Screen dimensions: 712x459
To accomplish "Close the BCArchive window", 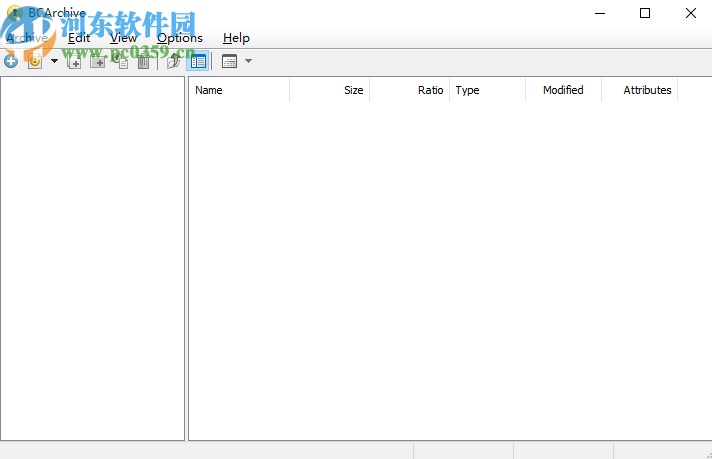I will coord(691,13).
